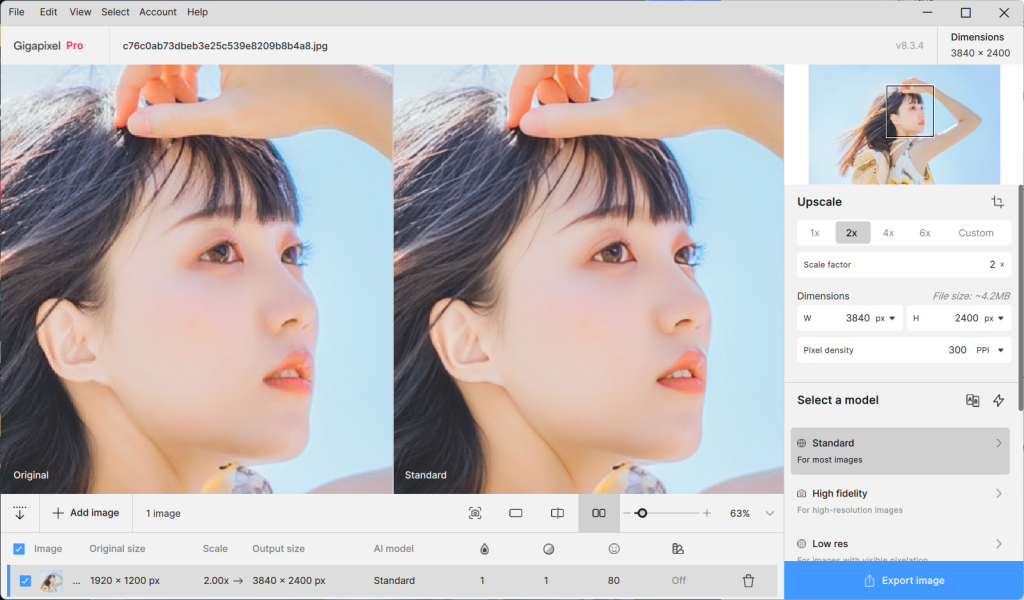Toggle the Image column header checkbox

[19, 548]
